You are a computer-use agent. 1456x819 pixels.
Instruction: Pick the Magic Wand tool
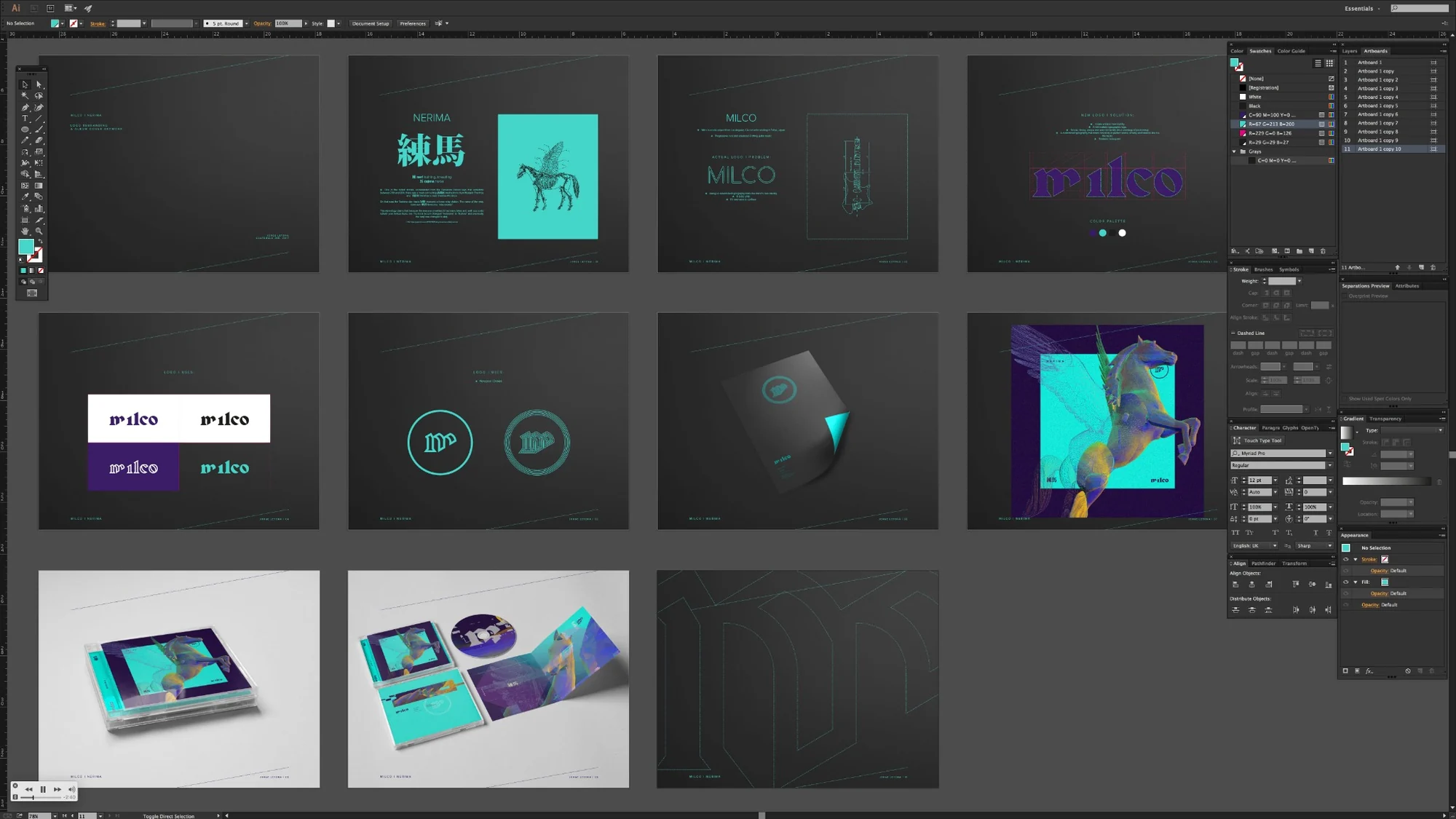(x=25, y=95)
